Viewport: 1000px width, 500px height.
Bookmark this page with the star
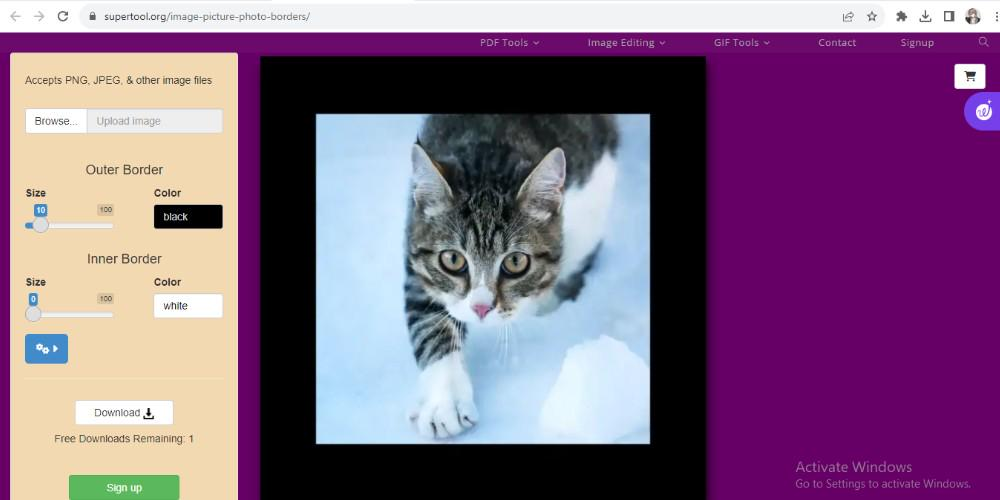pos(872,17)
